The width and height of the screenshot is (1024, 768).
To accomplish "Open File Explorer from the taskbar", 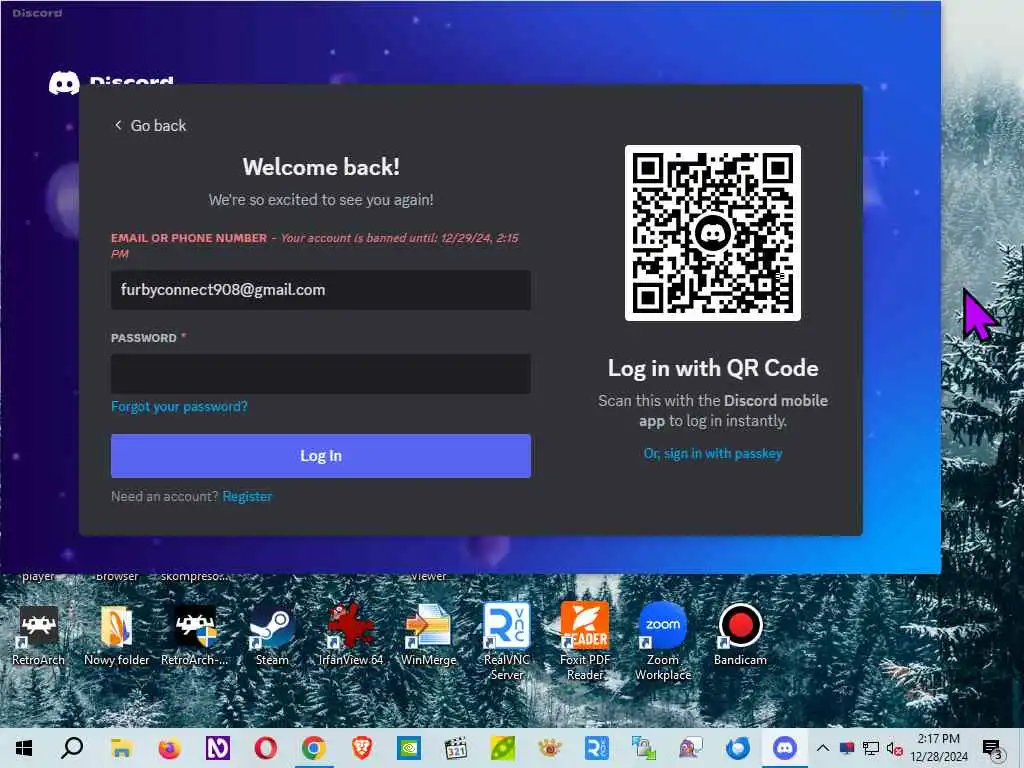I will (x=121, y=748).
